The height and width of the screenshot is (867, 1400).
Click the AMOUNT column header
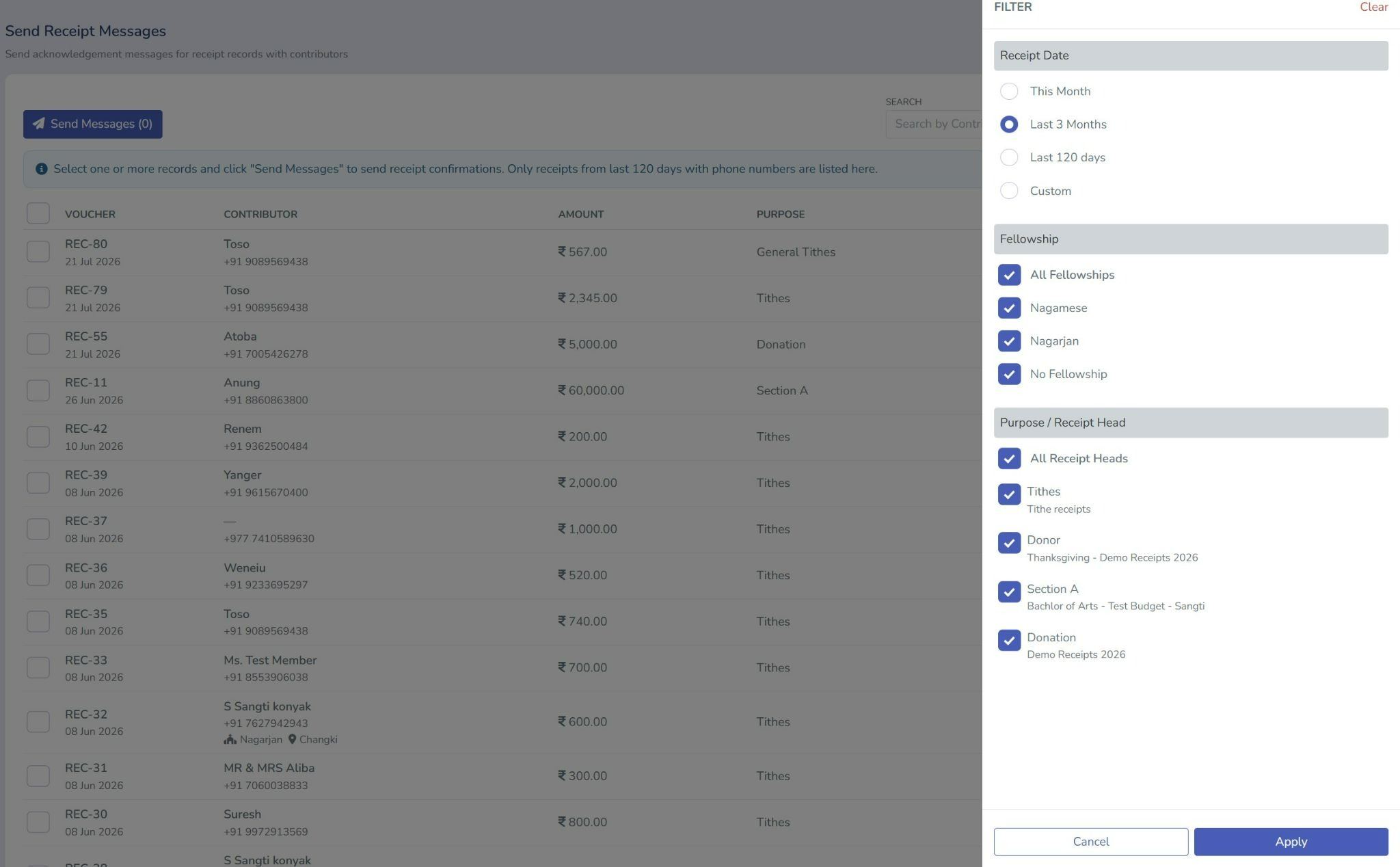(581, 215)
